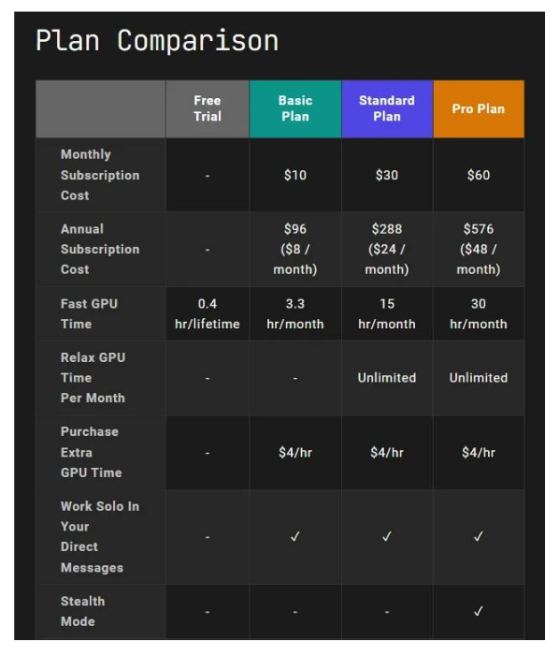554x649 pixels.
Task: Select the $96 annual cost cell
Action: pos(295,249)
